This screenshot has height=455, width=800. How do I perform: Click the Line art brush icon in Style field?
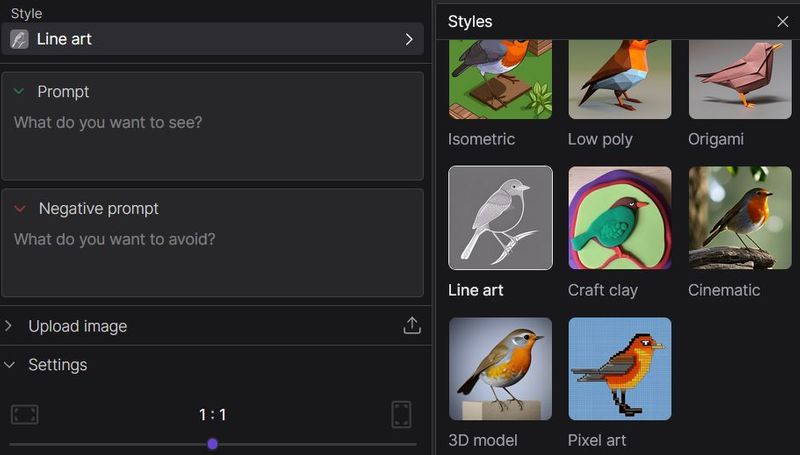19,39
